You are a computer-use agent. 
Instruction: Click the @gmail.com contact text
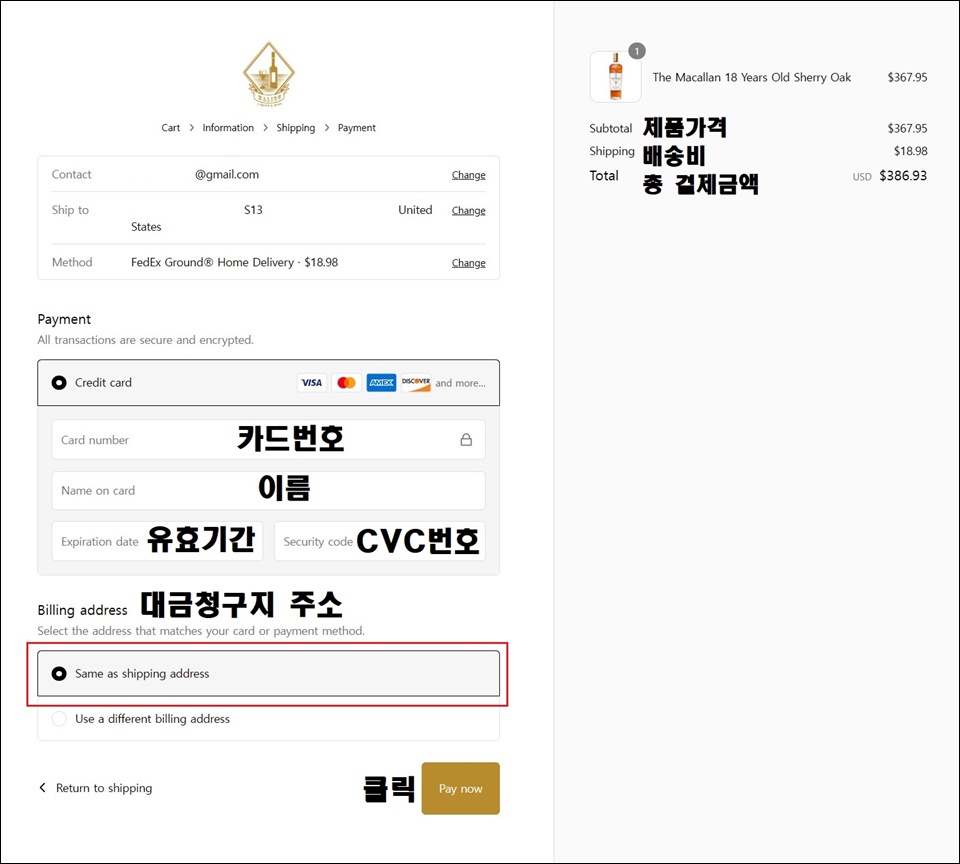pos(227,175)
